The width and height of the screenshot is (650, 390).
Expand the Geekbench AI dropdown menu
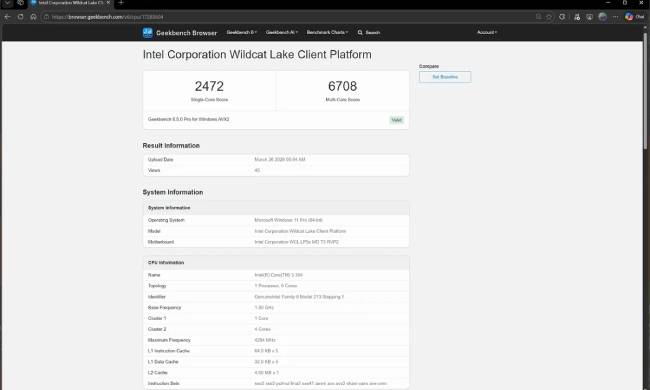(282, 32)
